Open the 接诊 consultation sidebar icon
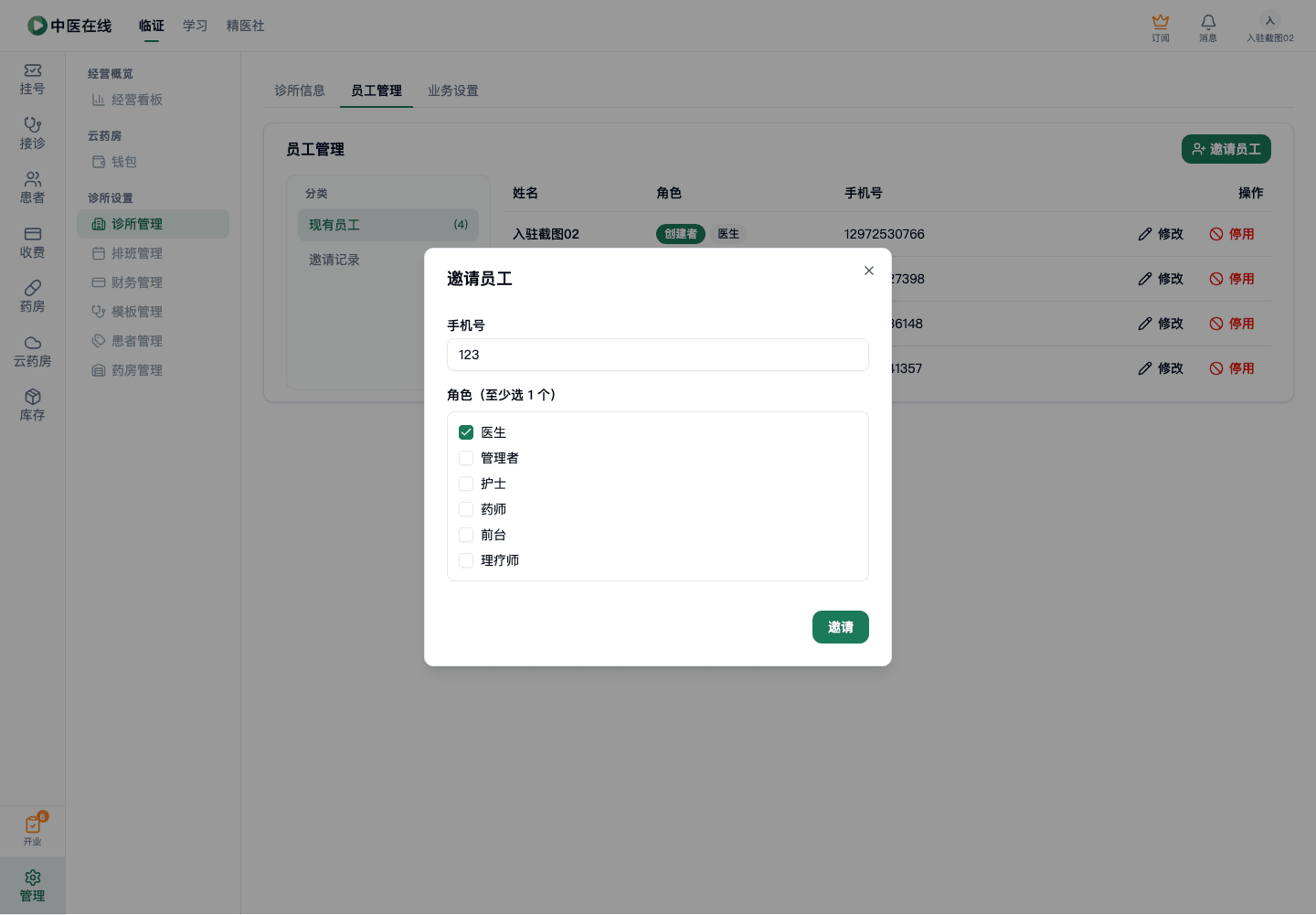This screenshot has width=1316, height=915. [x=32, y=133]
